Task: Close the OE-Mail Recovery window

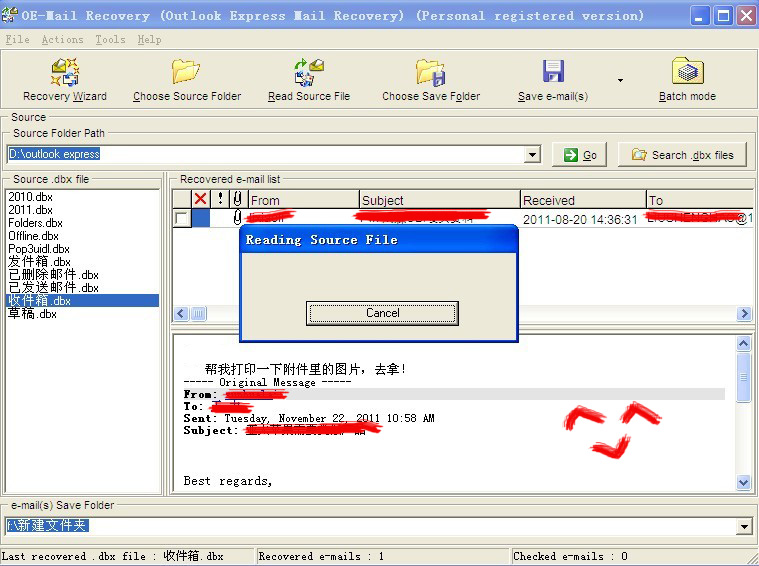Action: click(746, 16)
